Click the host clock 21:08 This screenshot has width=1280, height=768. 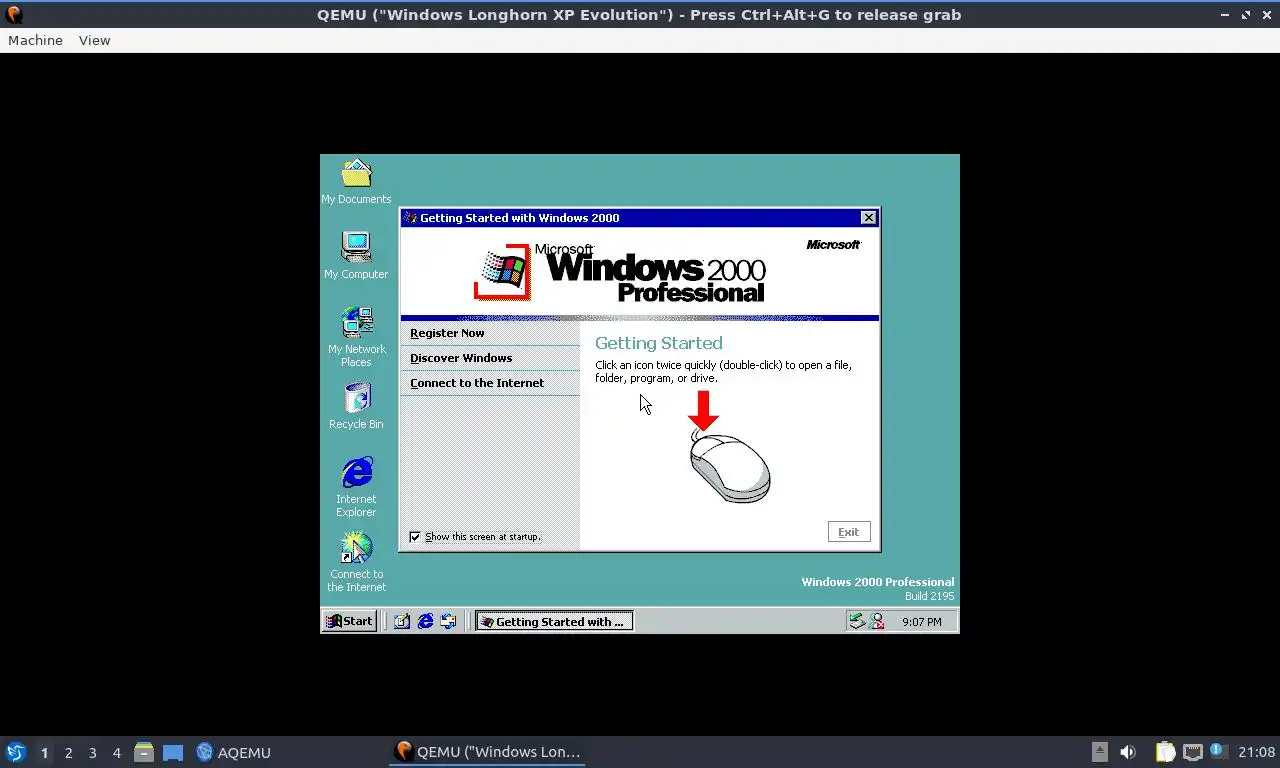coord(1256,752)
